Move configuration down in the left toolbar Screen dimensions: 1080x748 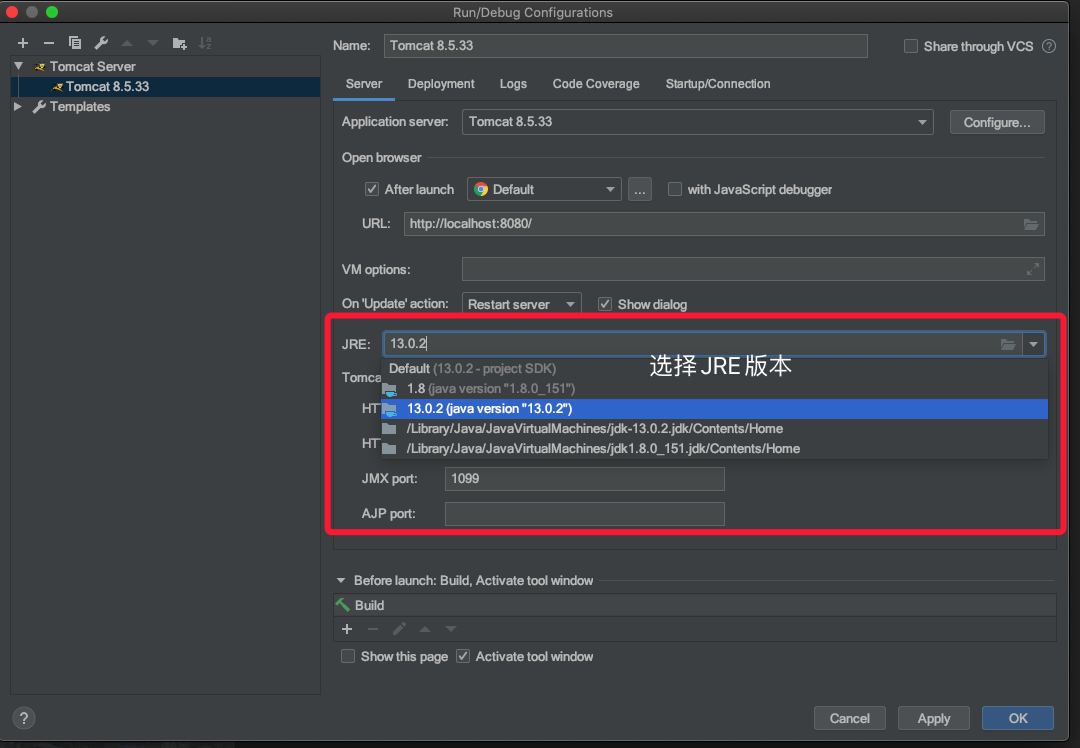(x=153, y=43)
